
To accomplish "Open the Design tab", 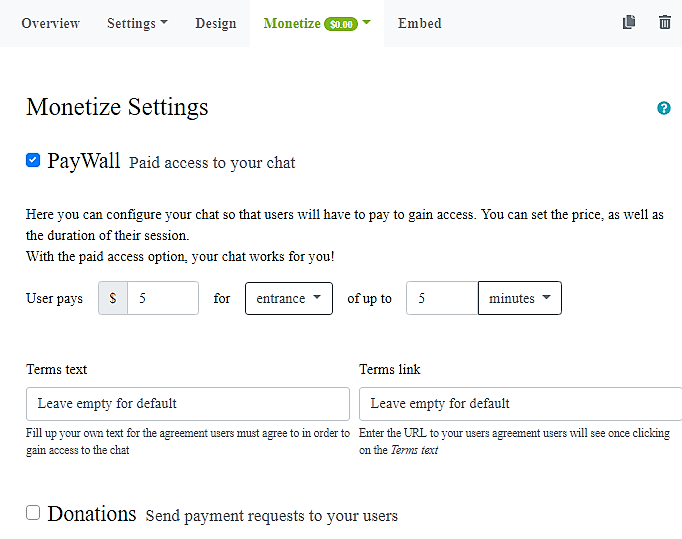I will [x=216, y=23].
